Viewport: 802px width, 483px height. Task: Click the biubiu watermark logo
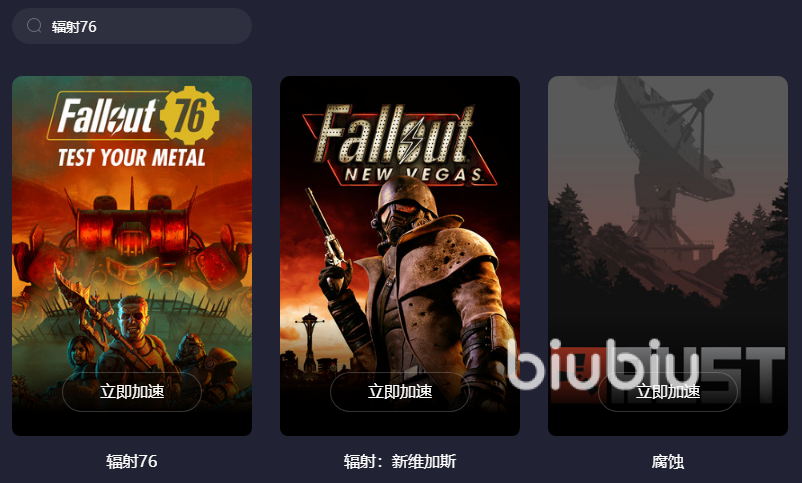click(604, 364)
